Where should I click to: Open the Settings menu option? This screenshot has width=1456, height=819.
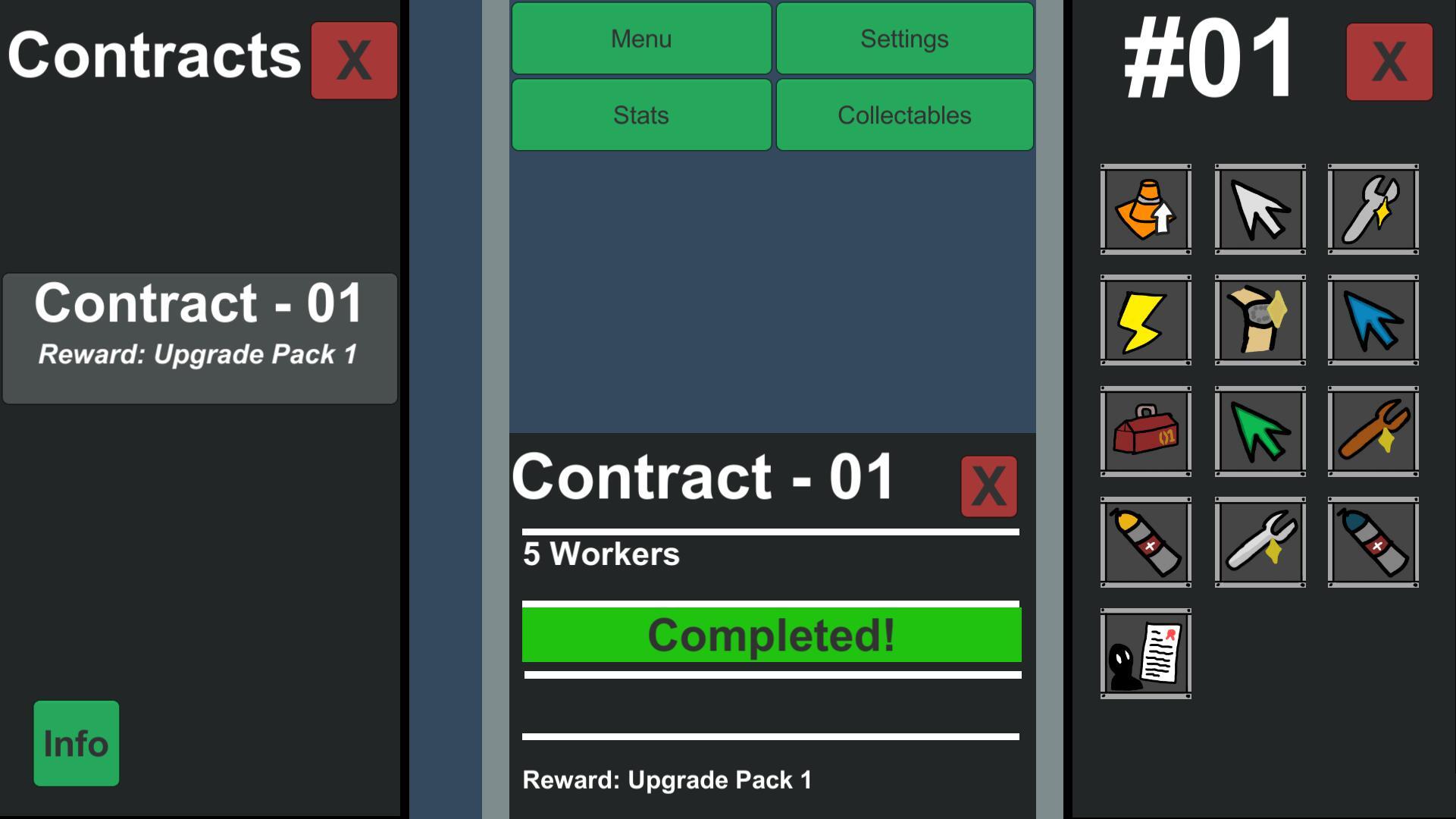[x=904, y=37]
